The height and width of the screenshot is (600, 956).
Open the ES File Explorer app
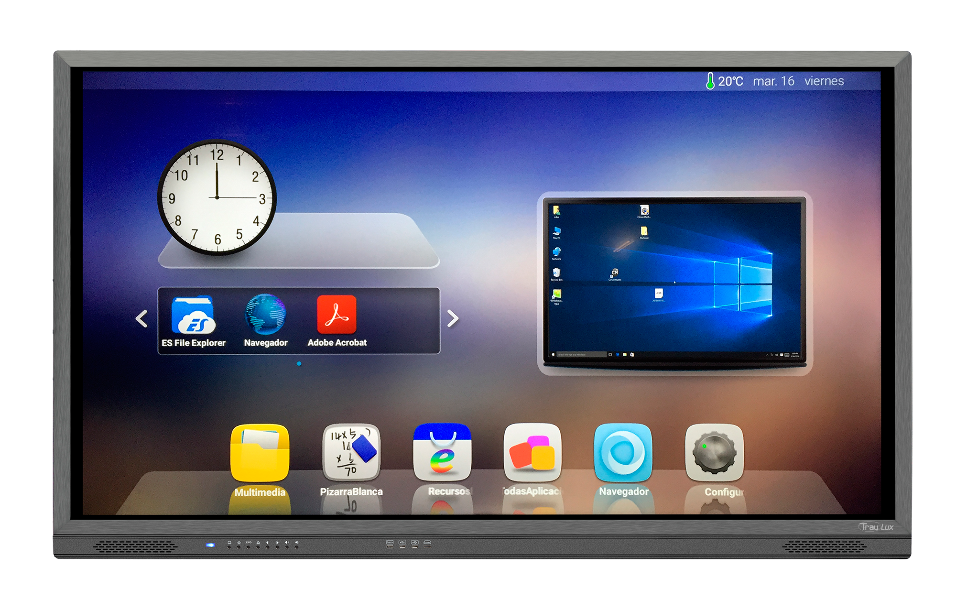click(193, 316)
